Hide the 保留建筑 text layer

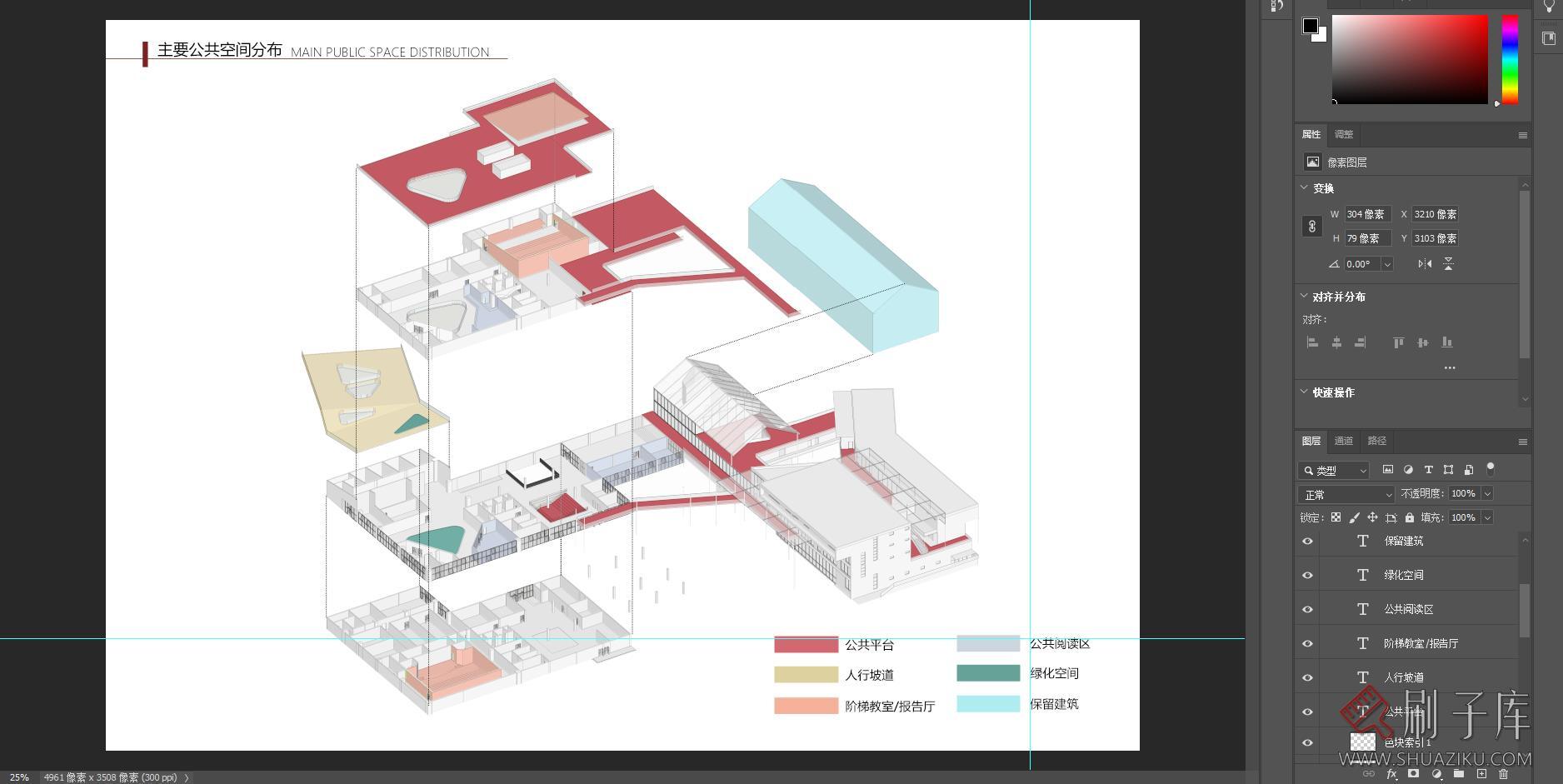tap(1307, 542)
